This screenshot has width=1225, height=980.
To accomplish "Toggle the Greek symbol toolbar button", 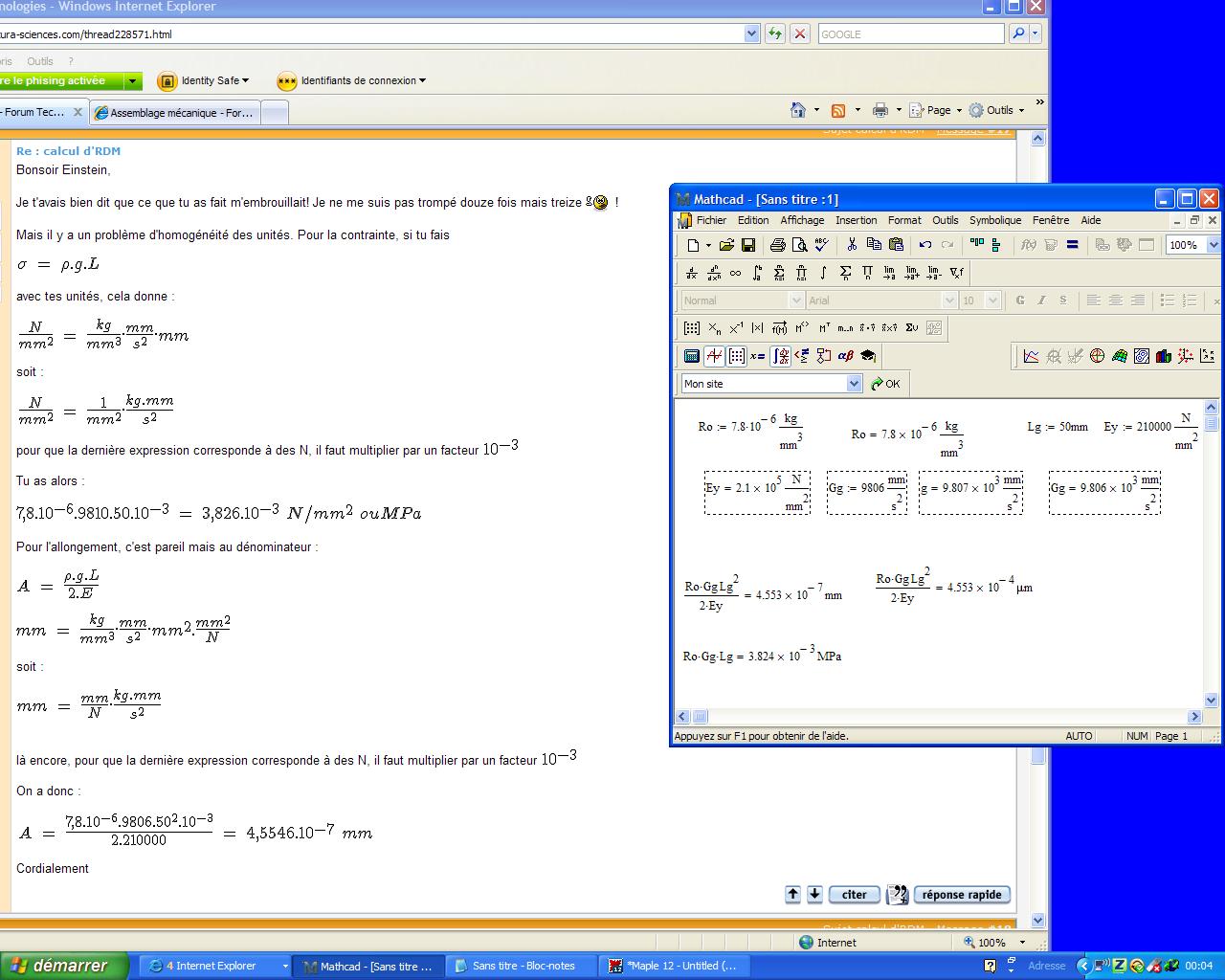I will (846, 356).
